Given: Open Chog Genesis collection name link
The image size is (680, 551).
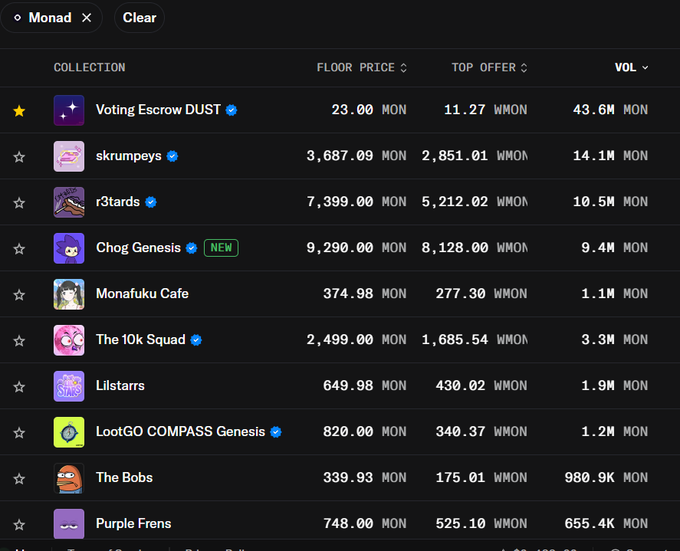Looking at the screenshot, I should pos(138,248).
